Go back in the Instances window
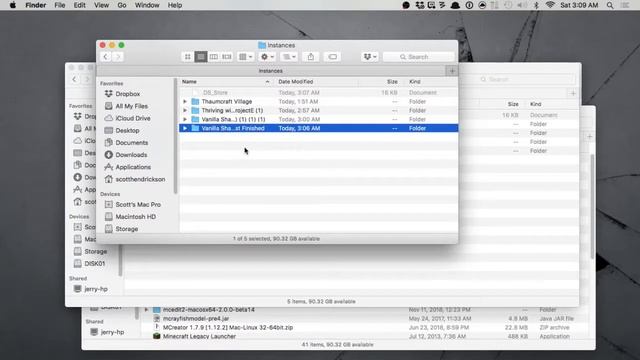 coord(105,57)
